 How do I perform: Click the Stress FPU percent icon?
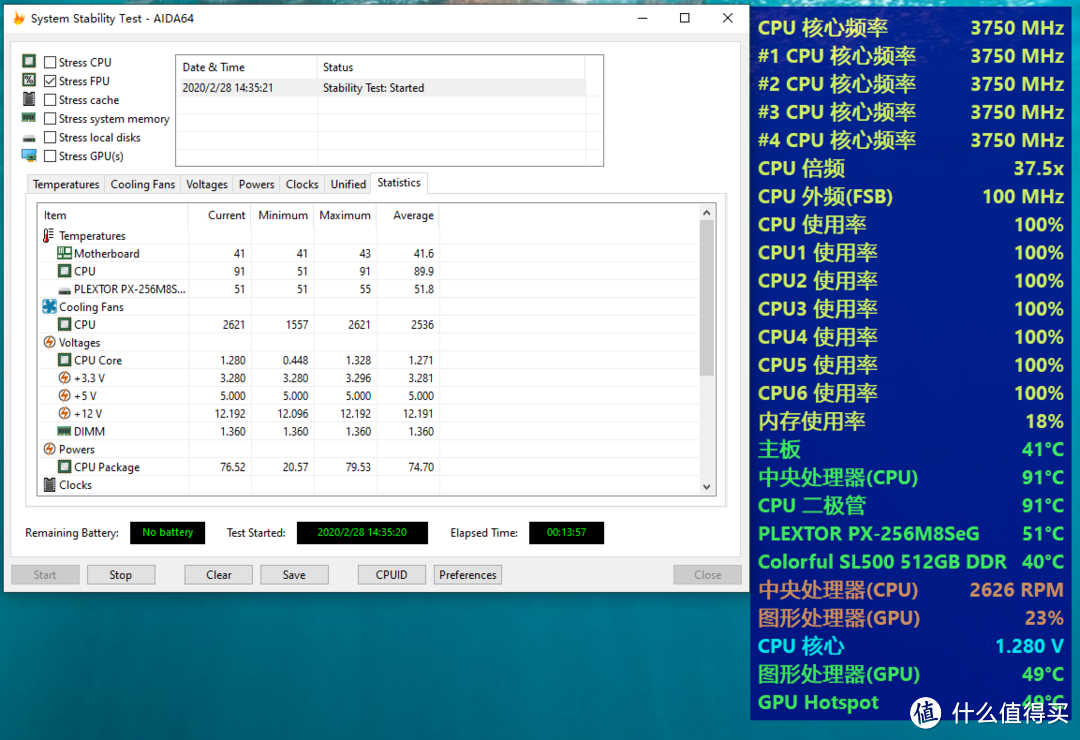[x=29, y=80]
